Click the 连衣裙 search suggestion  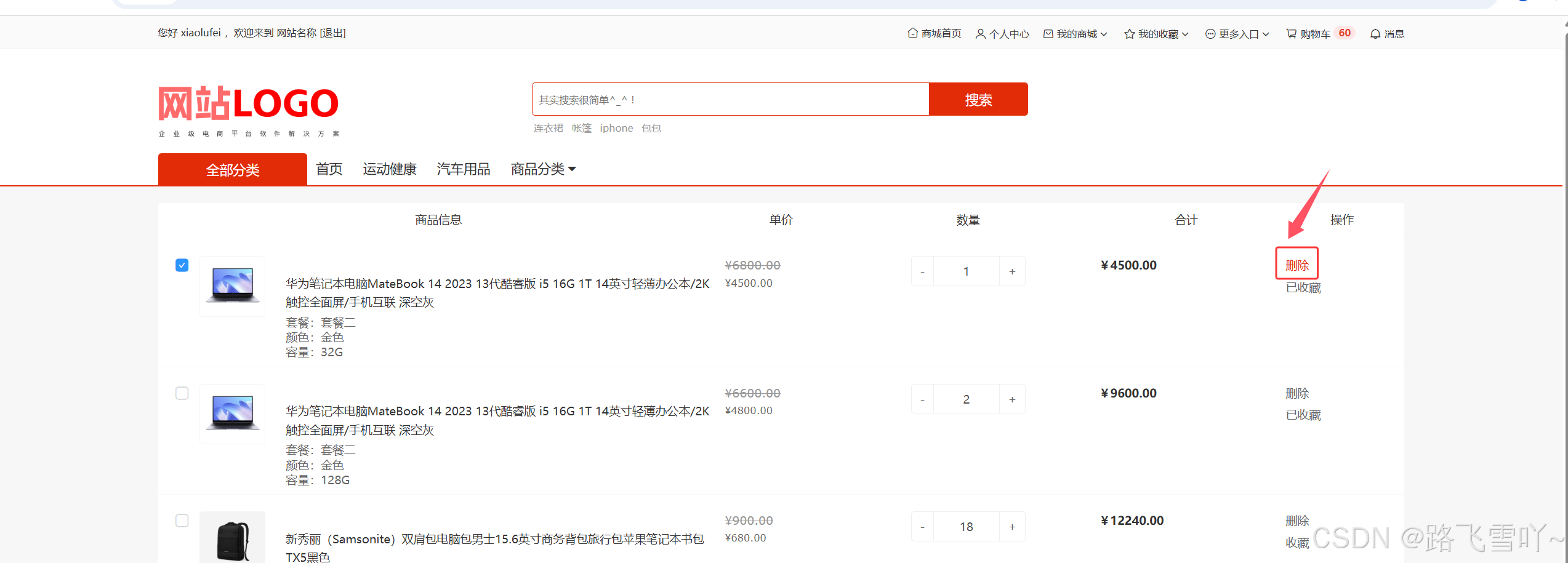point(548,128)
